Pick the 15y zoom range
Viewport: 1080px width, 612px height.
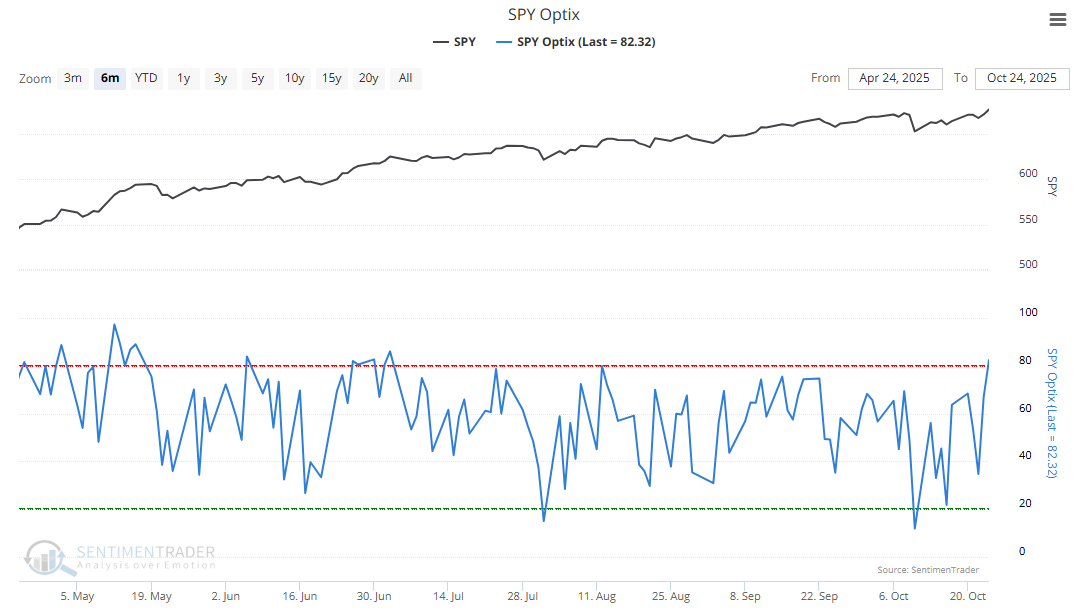[332, 78]
